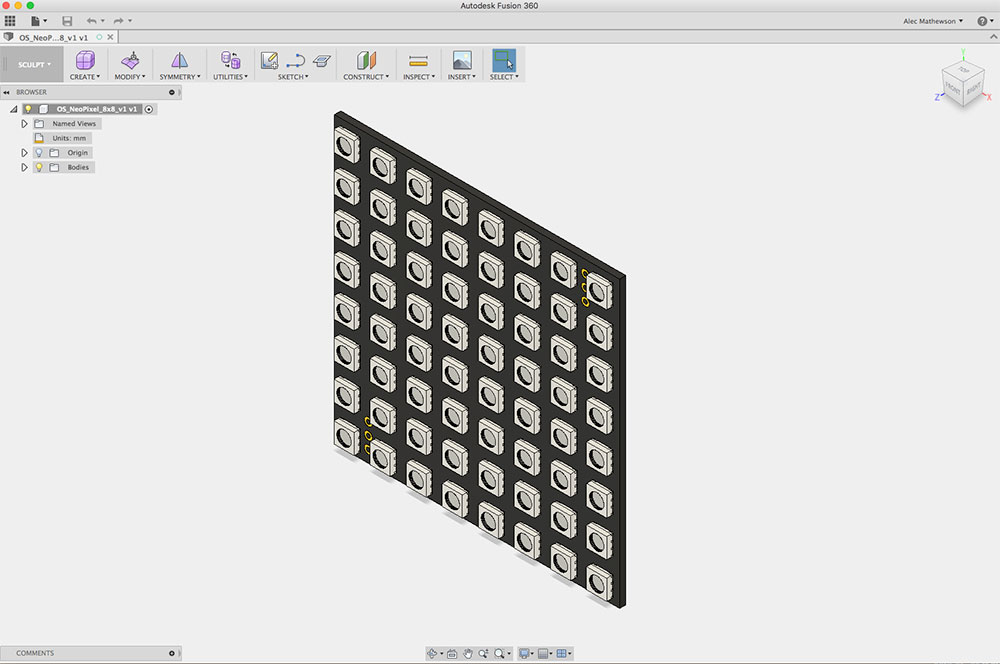This screenshot has width=1000, height=664.
Task: Open the CONSTRUCT menu
Action: tap(366, 77)
